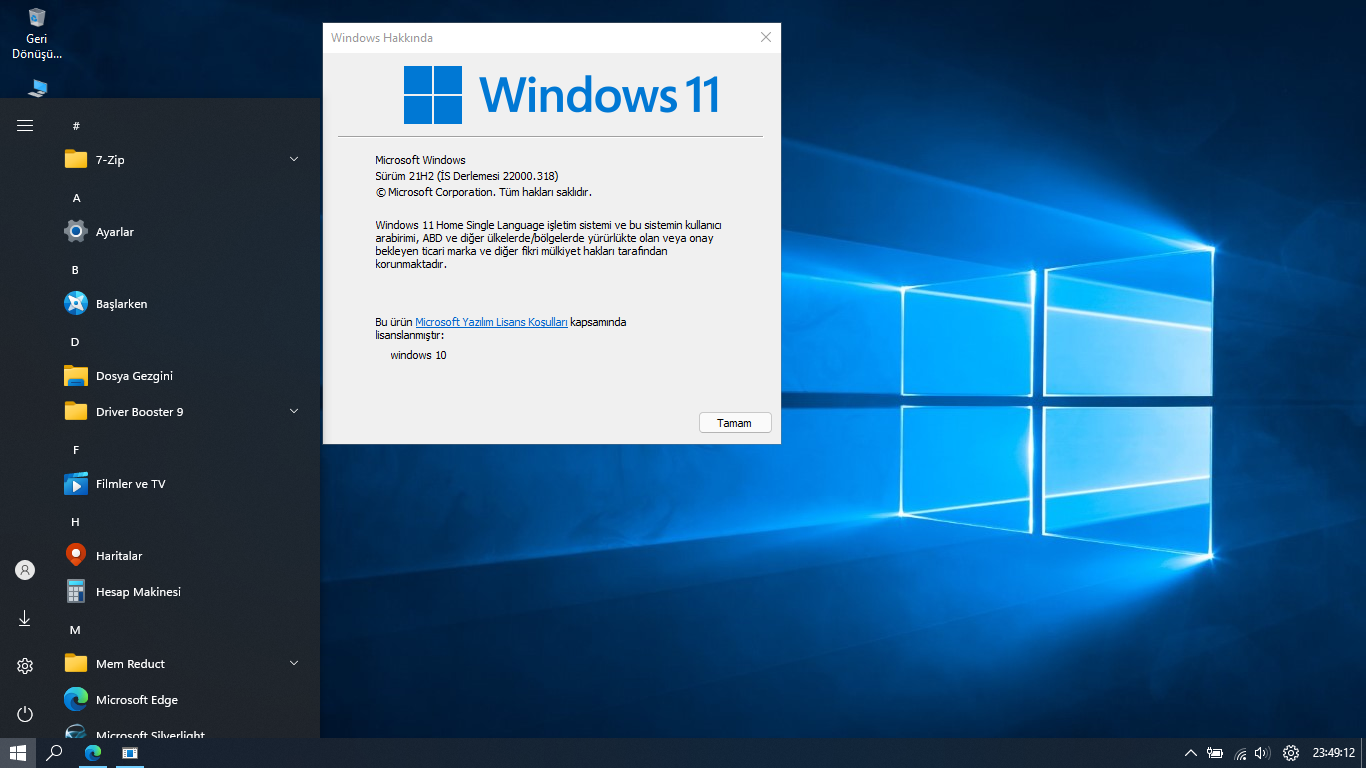1366x768 pixels.
Task: Launch Ayarlar from the gear icon
Action: point(76,231)
